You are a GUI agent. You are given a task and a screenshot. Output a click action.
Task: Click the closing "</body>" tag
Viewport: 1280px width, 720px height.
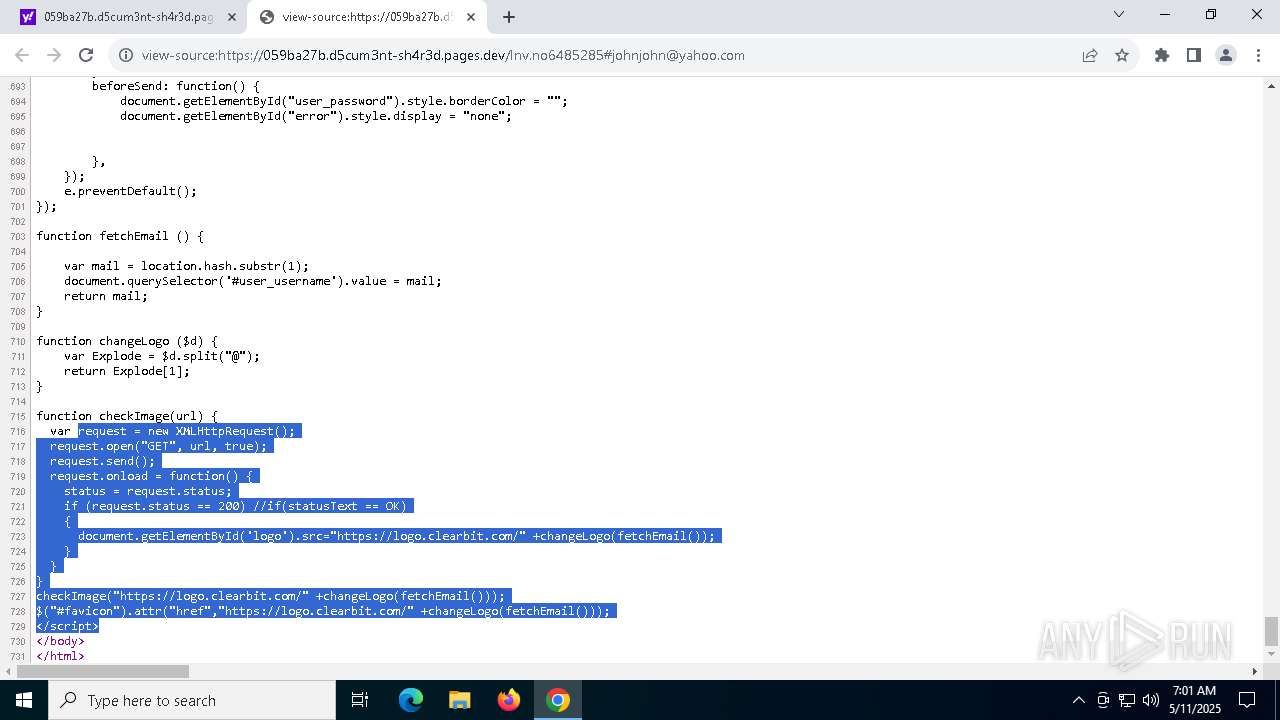coord(60,641)
